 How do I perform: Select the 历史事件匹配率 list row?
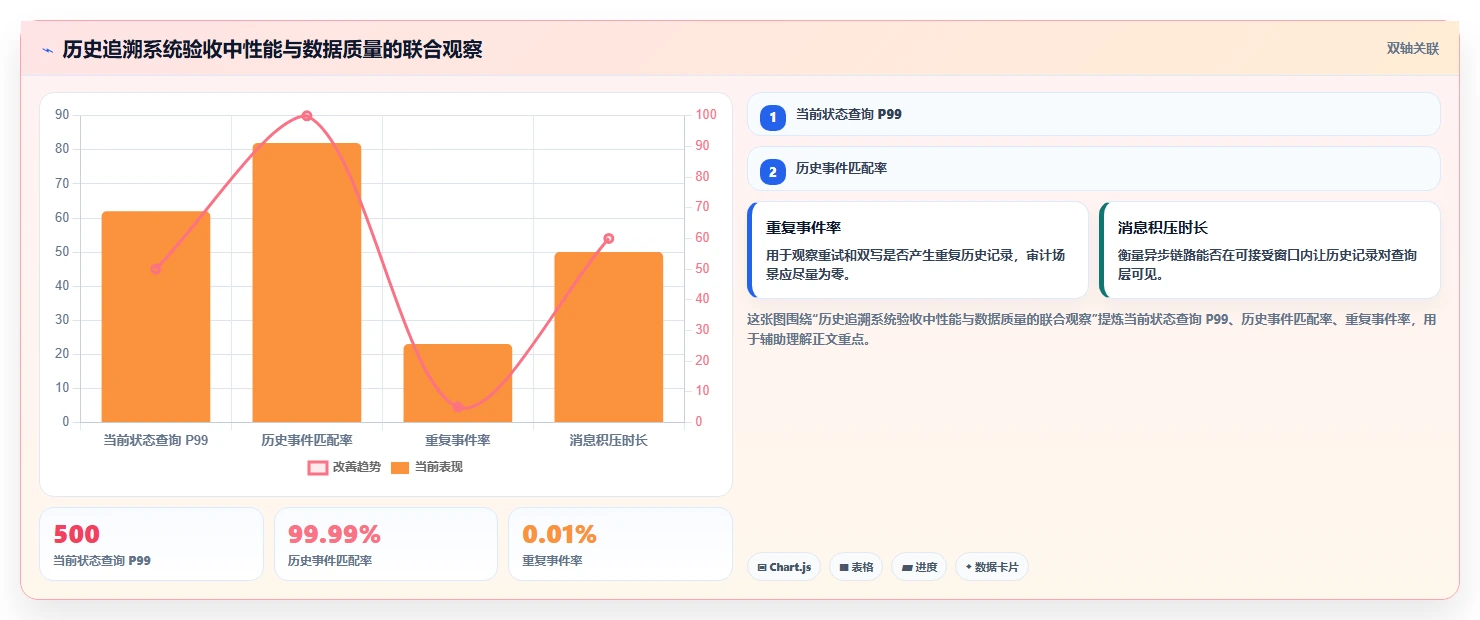click(x=1093, y=168)
